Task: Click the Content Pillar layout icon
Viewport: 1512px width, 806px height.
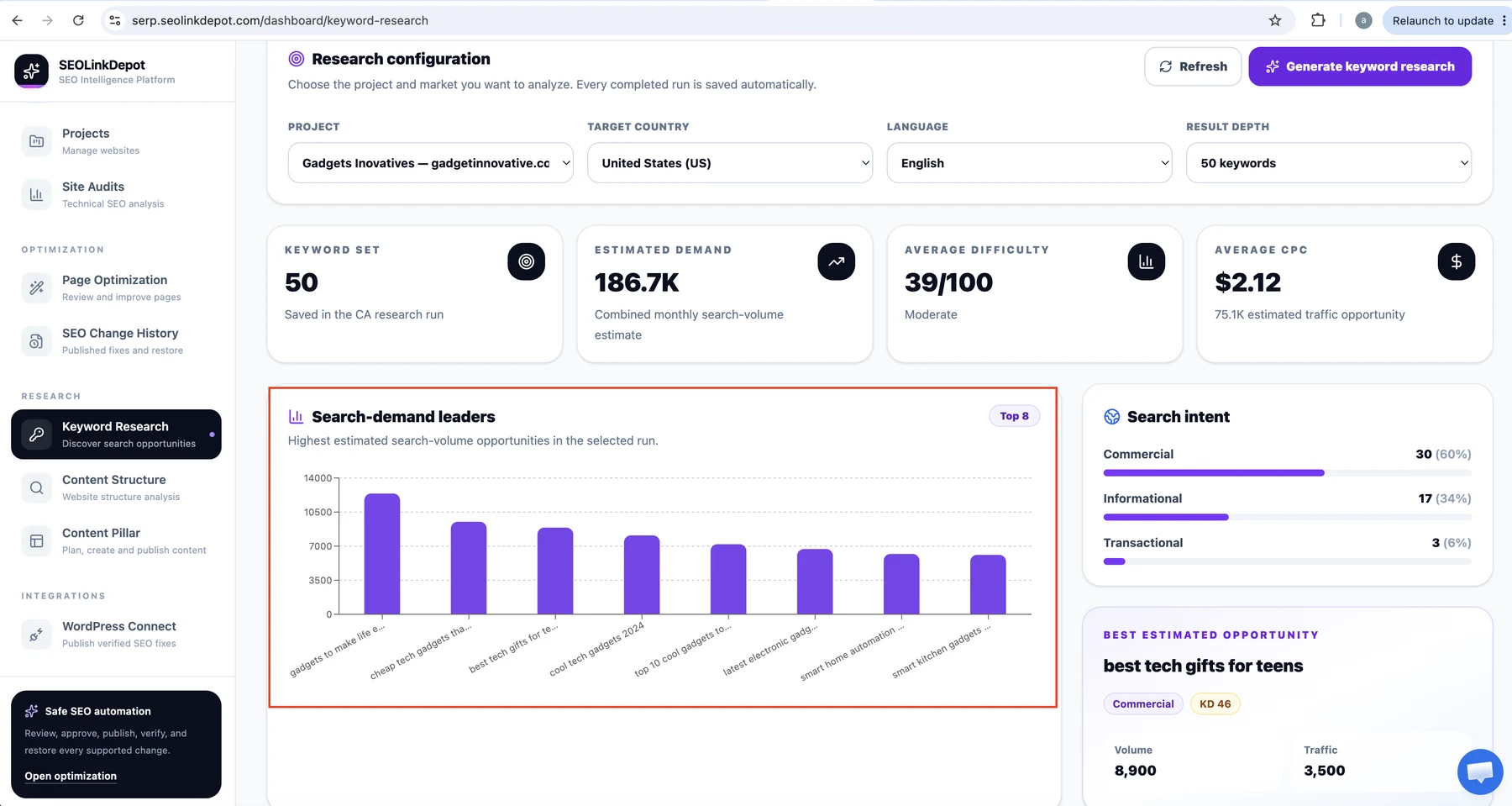Action: coord(36,541)
